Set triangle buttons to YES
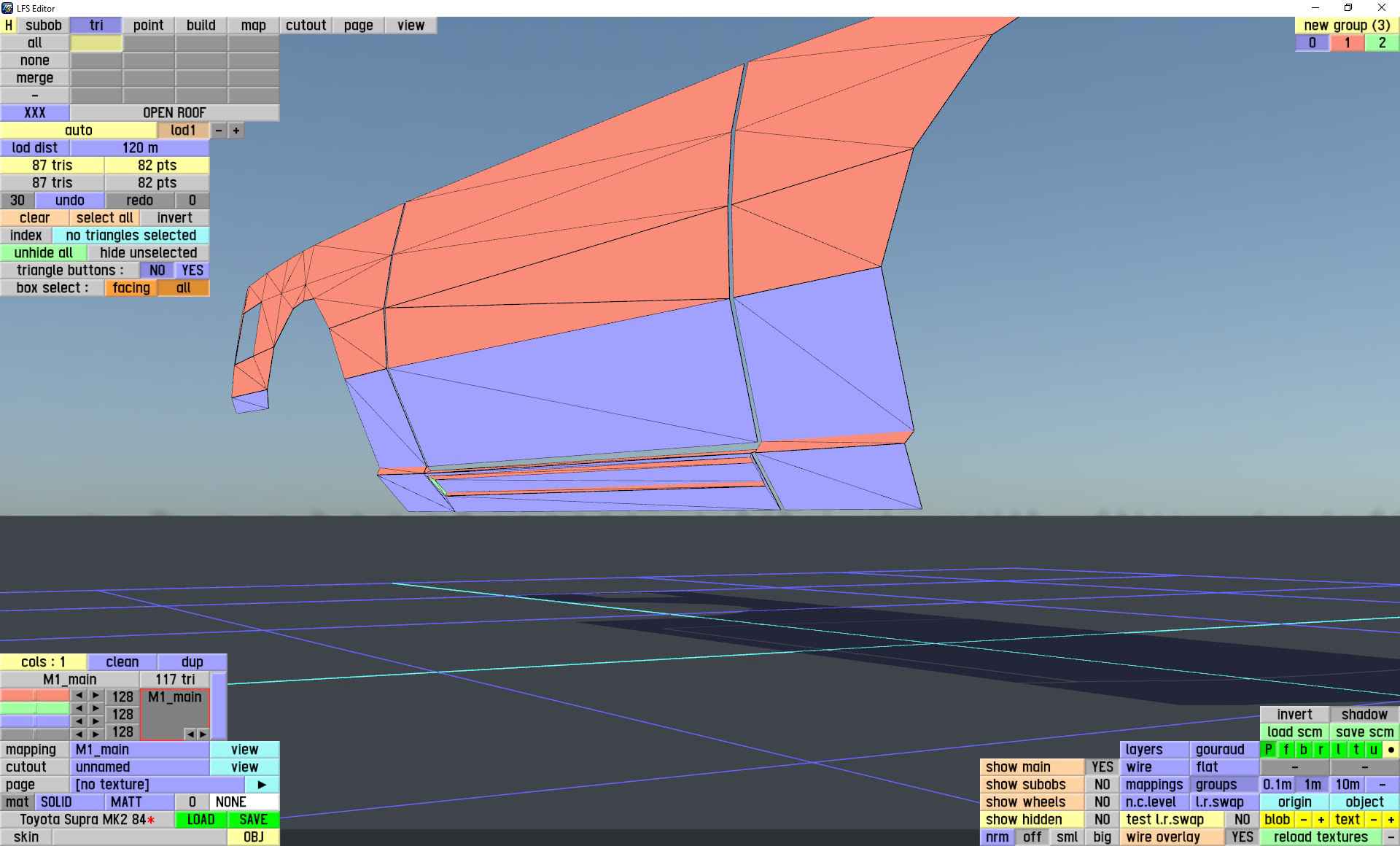Image resolution: width=1400 pixels, height=846 pixels. pyautogui.click(x=192, y=271)
